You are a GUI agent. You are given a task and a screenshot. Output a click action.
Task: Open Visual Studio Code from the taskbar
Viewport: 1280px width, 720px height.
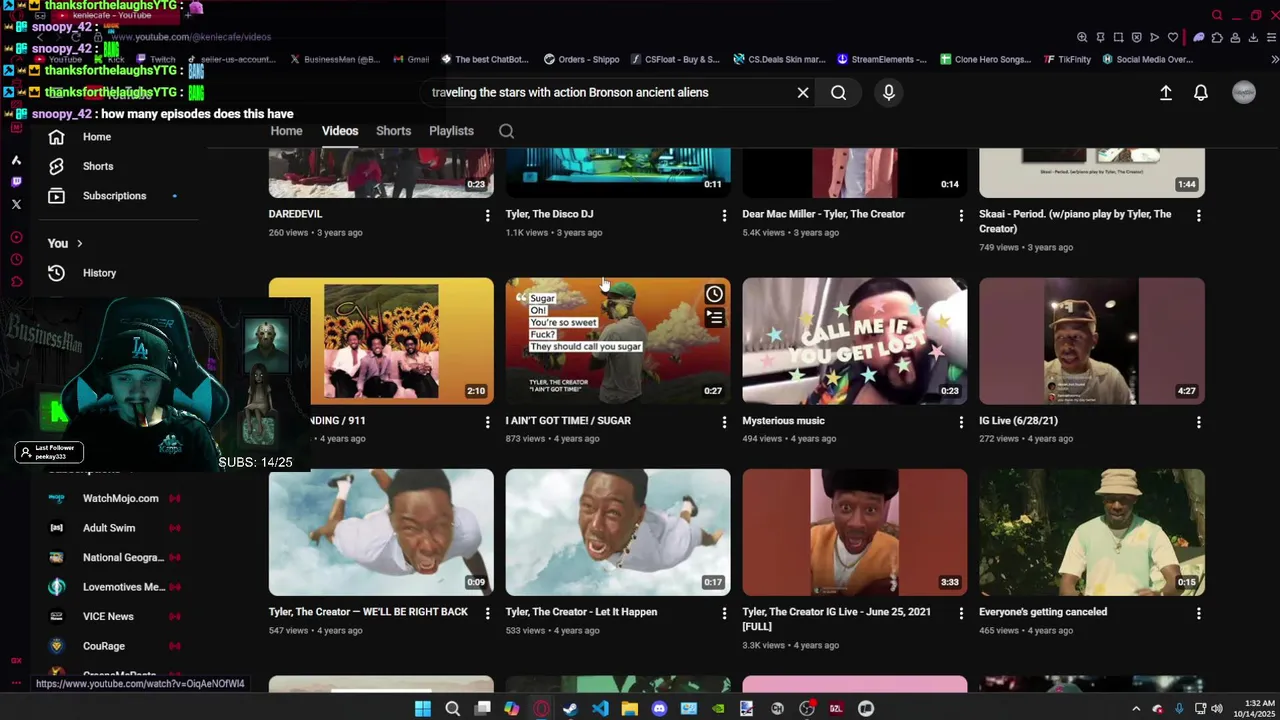[x=600, y=709]
